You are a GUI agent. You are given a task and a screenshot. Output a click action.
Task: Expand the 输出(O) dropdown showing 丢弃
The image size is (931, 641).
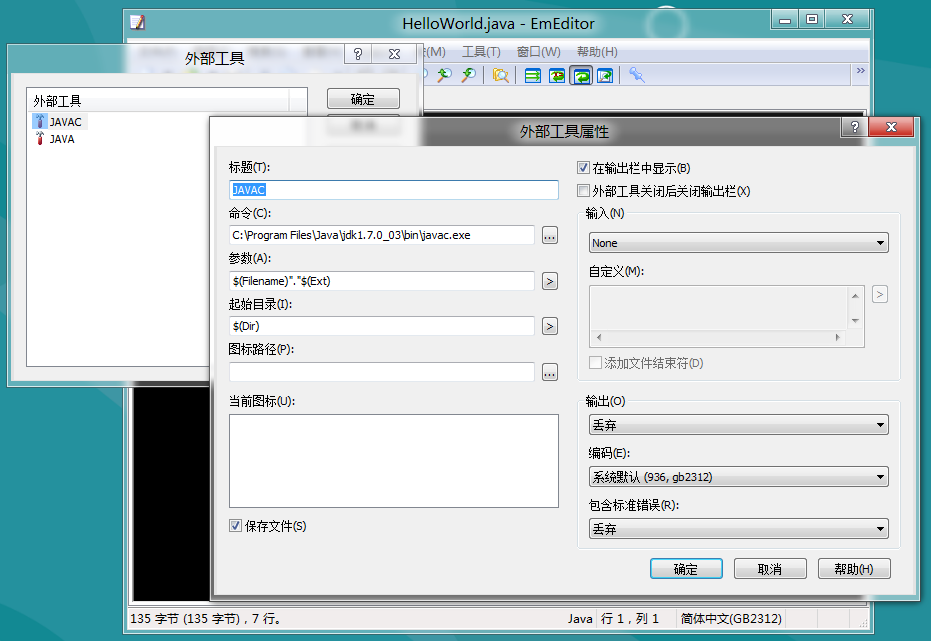(737, 424)
